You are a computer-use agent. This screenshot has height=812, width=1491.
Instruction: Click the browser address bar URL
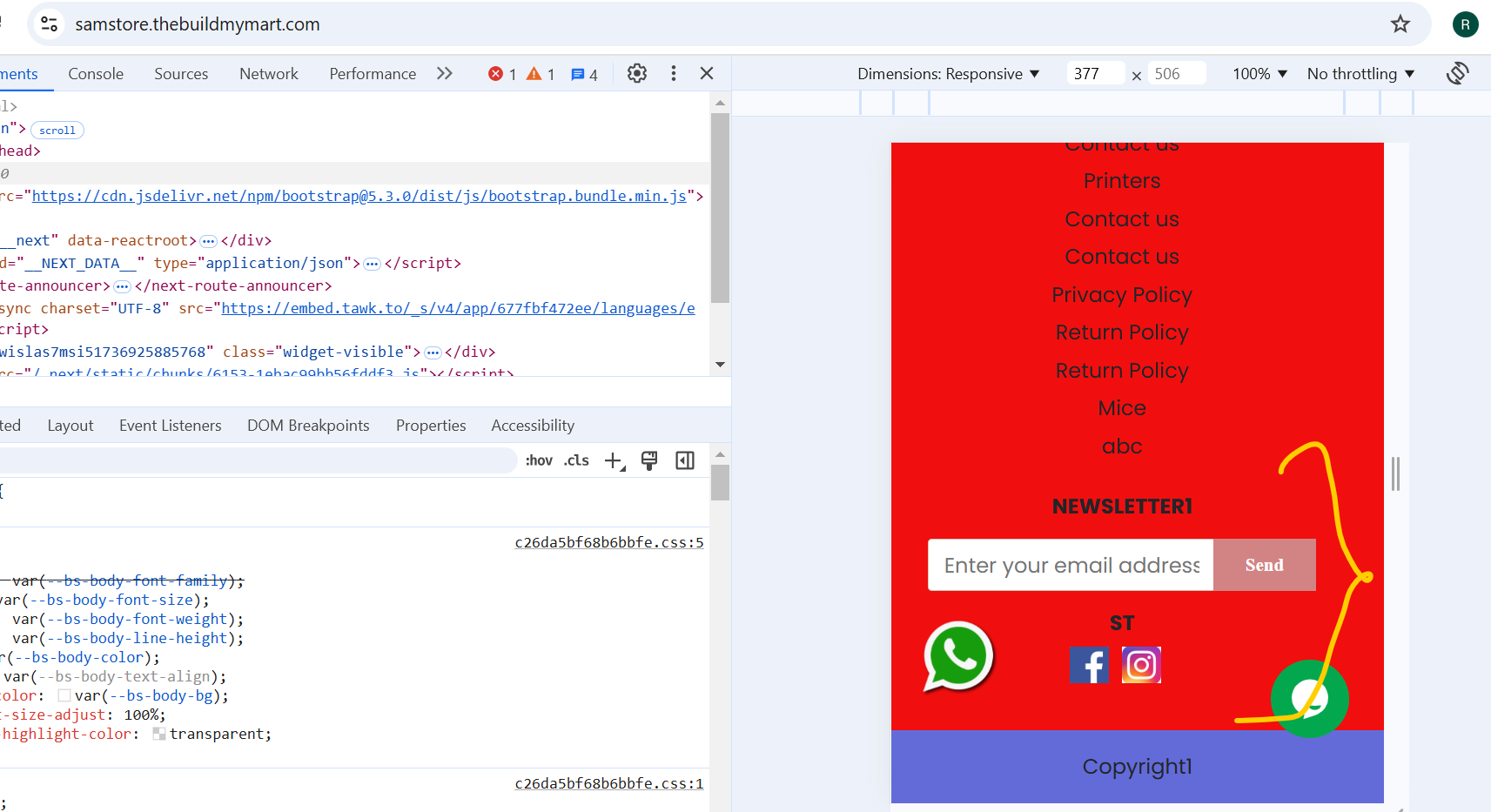(198, 24)
